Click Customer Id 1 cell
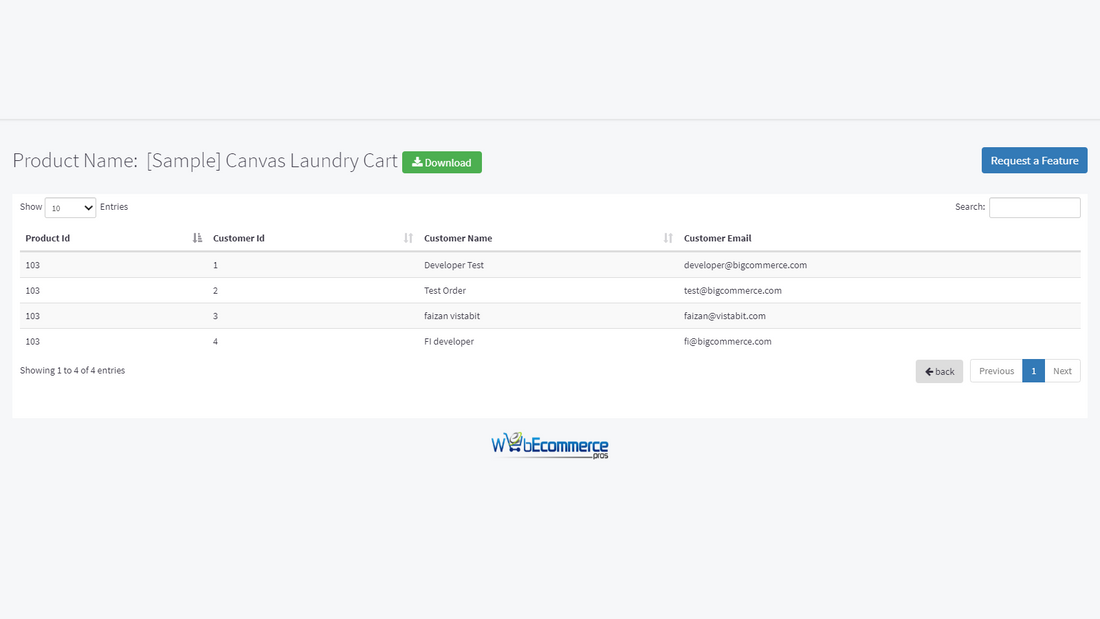 click(215, 265)
